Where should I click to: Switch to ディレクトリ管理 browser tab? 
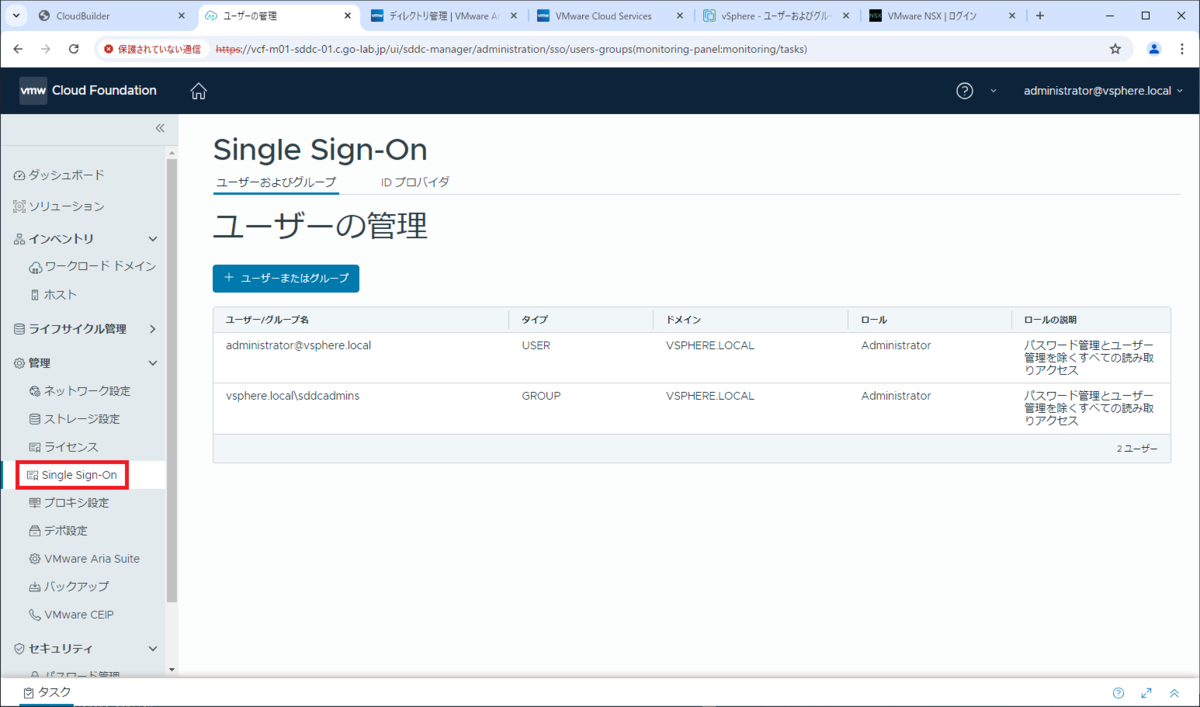443,16
